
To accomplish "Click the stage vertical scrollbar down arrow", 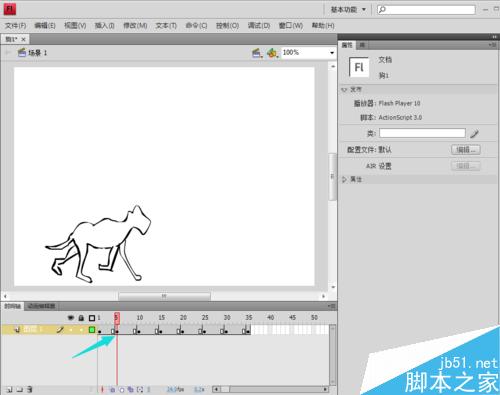I will tap(333, 287).
